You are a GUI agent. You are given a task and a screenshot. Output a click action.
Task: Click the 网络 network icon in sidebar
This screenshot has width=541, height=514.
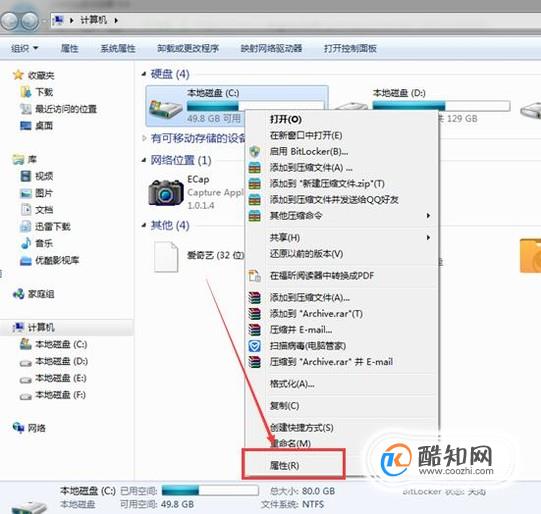click(18, 428)
